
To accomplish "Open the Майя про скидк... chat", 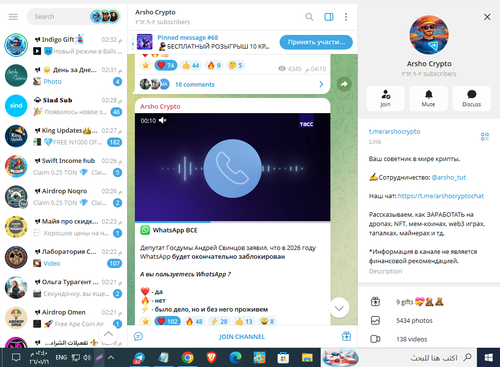I will point(63,227).
